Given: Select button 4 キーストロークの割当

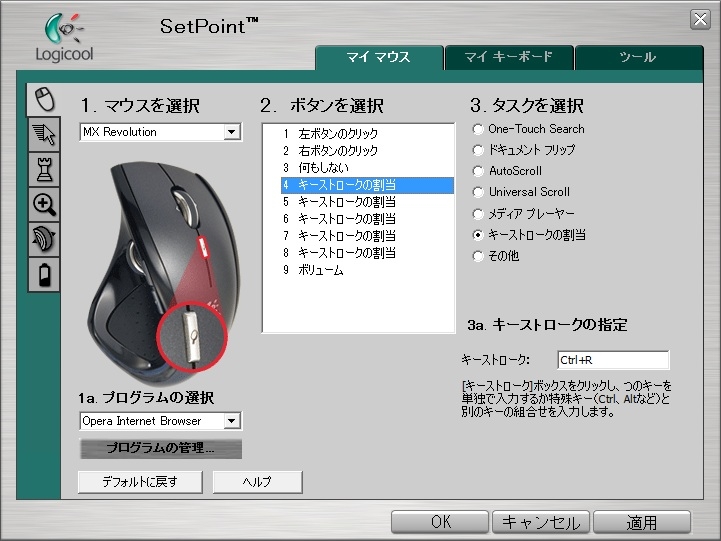Looking at the screenshot, I should 367,185.
